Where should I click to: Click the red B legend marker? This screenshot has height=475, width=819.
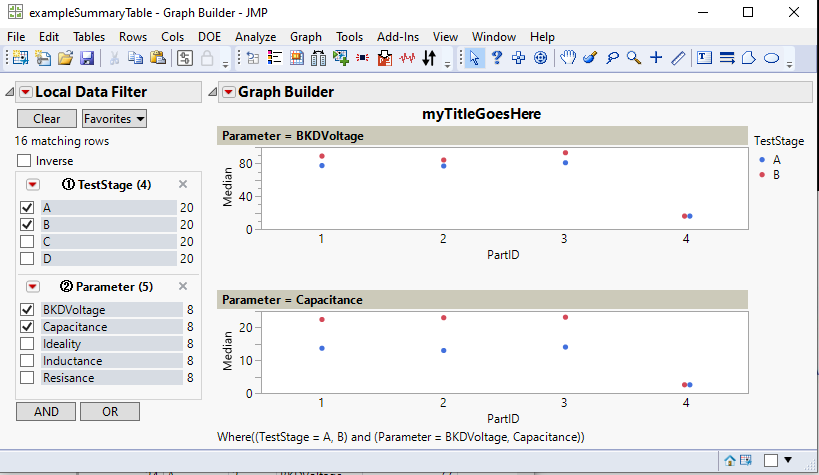762,175
